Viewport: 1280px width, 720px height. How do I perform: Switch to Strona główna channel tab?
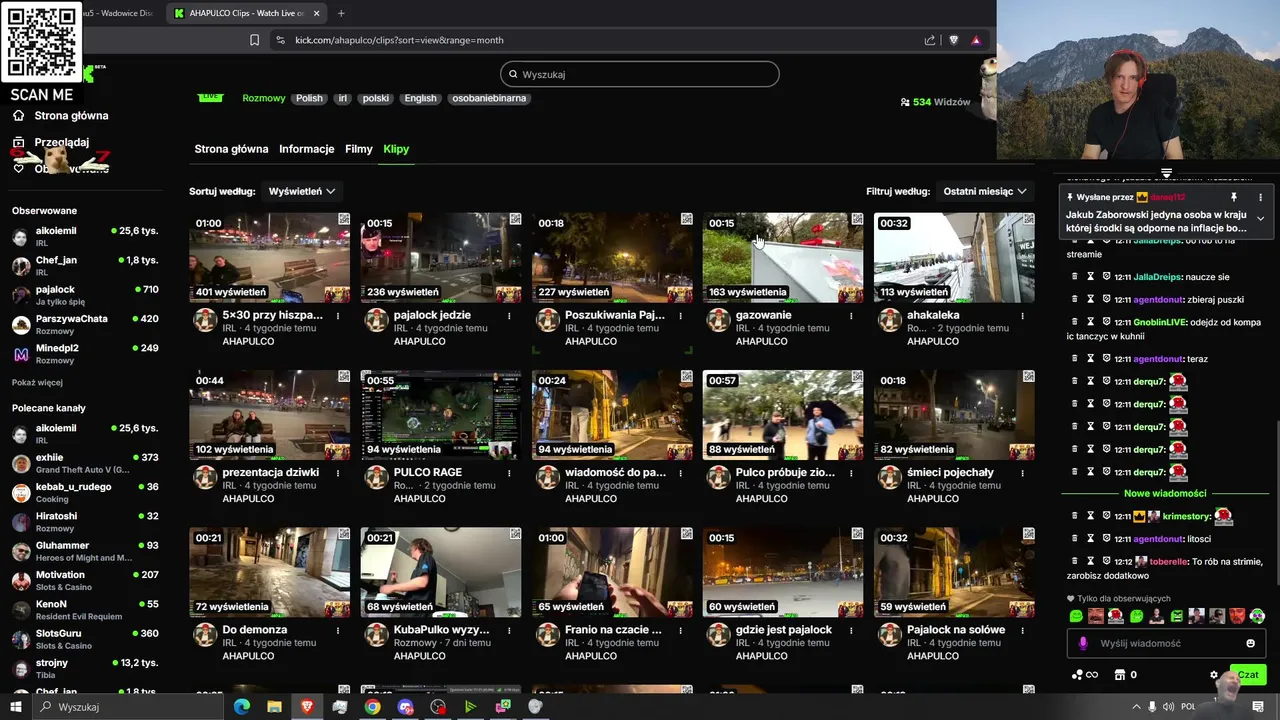pos(231,149)
